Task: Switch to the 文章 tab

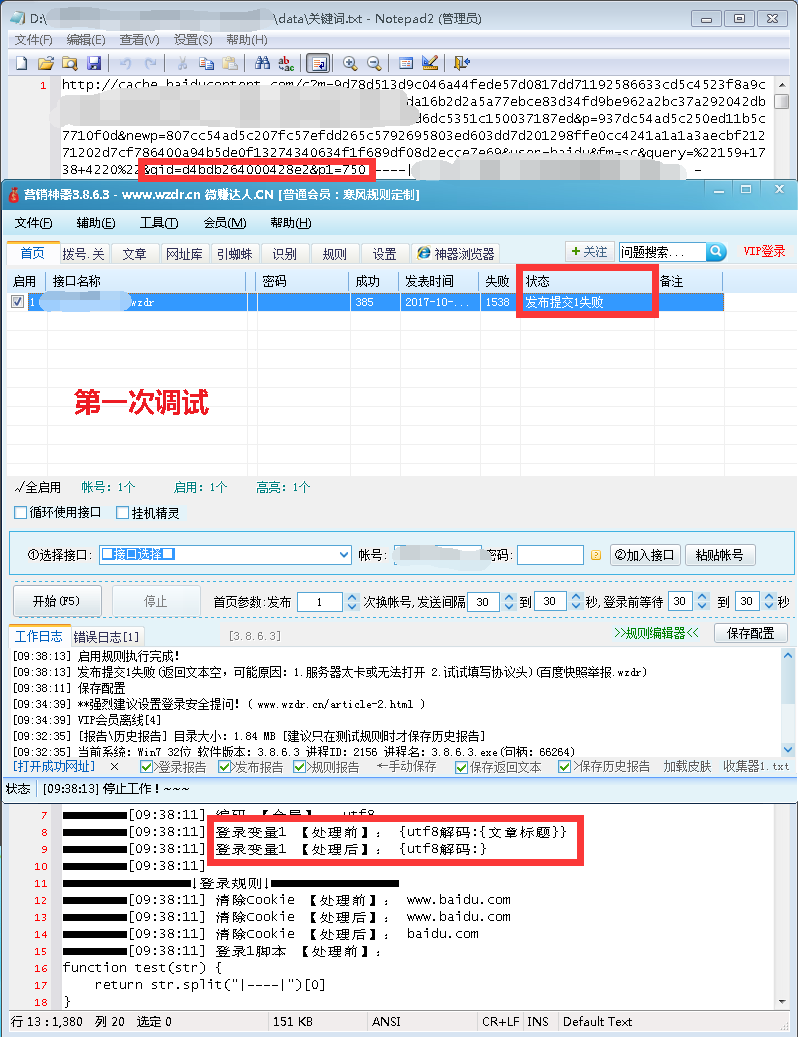Action: pos(134,254)
